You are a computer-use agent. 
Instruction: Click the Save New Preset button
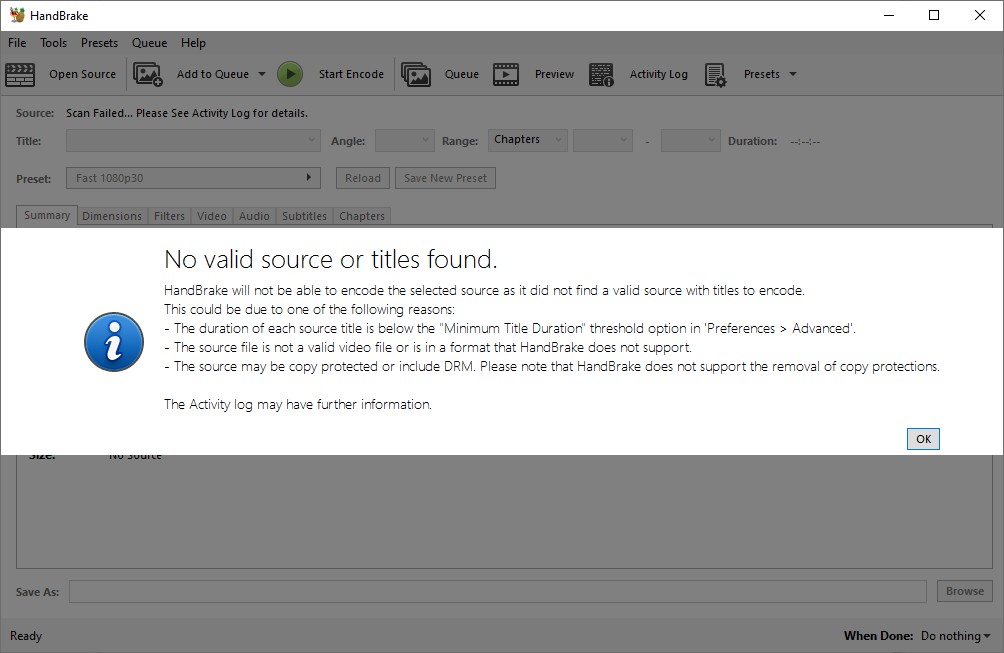point(445,178)
